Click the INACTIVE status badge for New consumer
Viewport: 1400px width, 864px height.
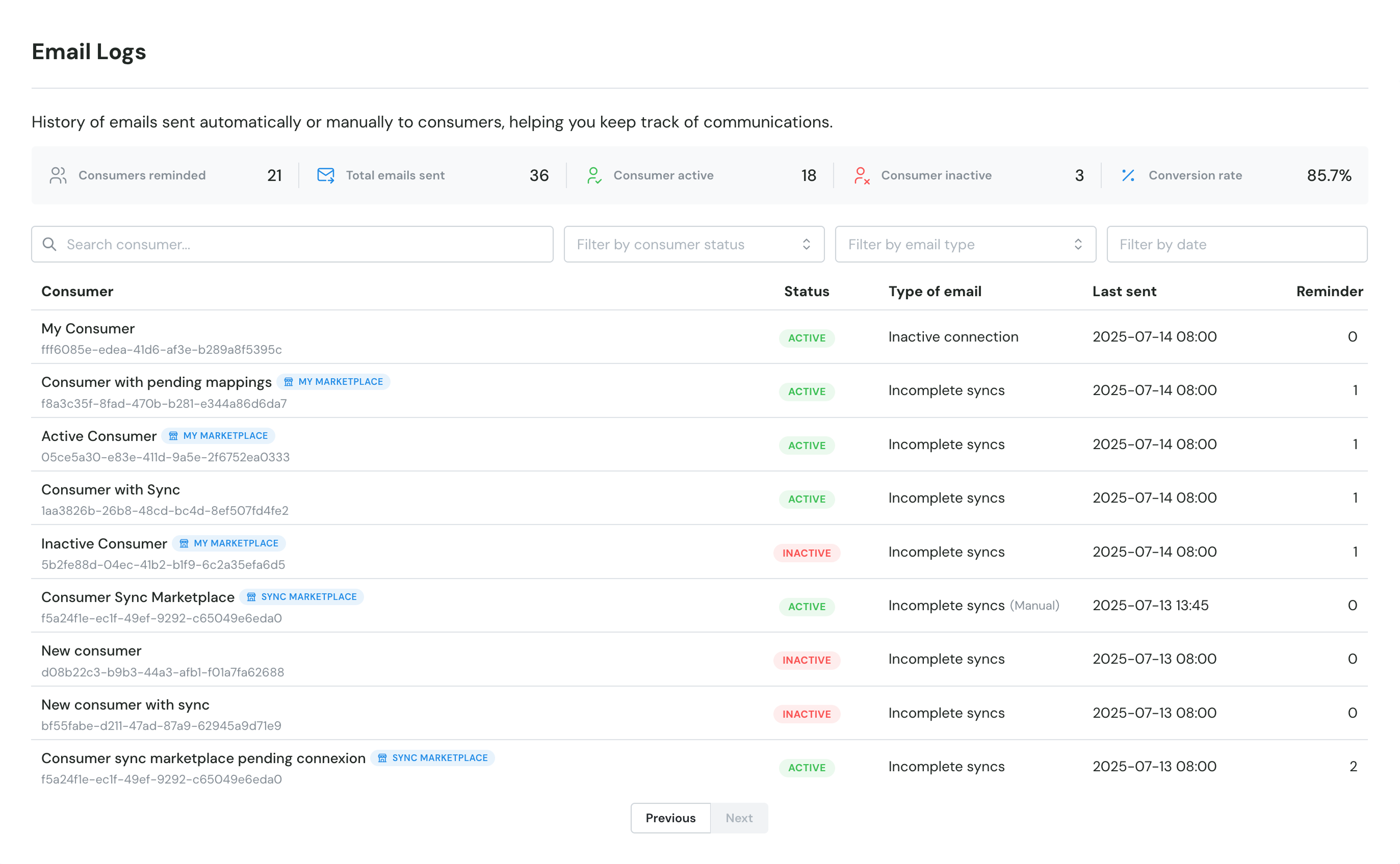pyautogui.click(x=806, y=661)
